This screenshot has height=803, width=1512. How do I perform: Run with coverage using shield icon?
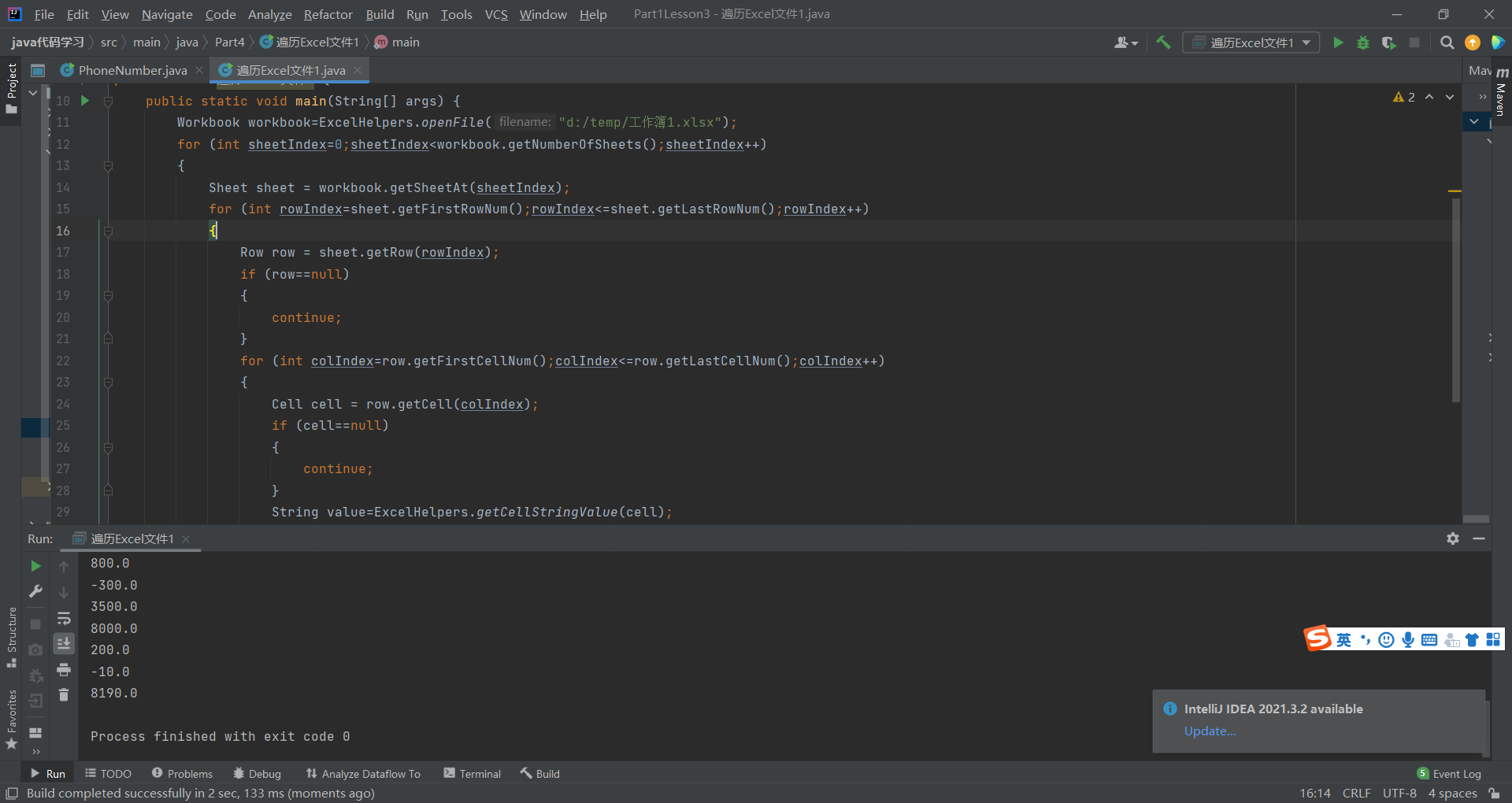[1388, 43]
